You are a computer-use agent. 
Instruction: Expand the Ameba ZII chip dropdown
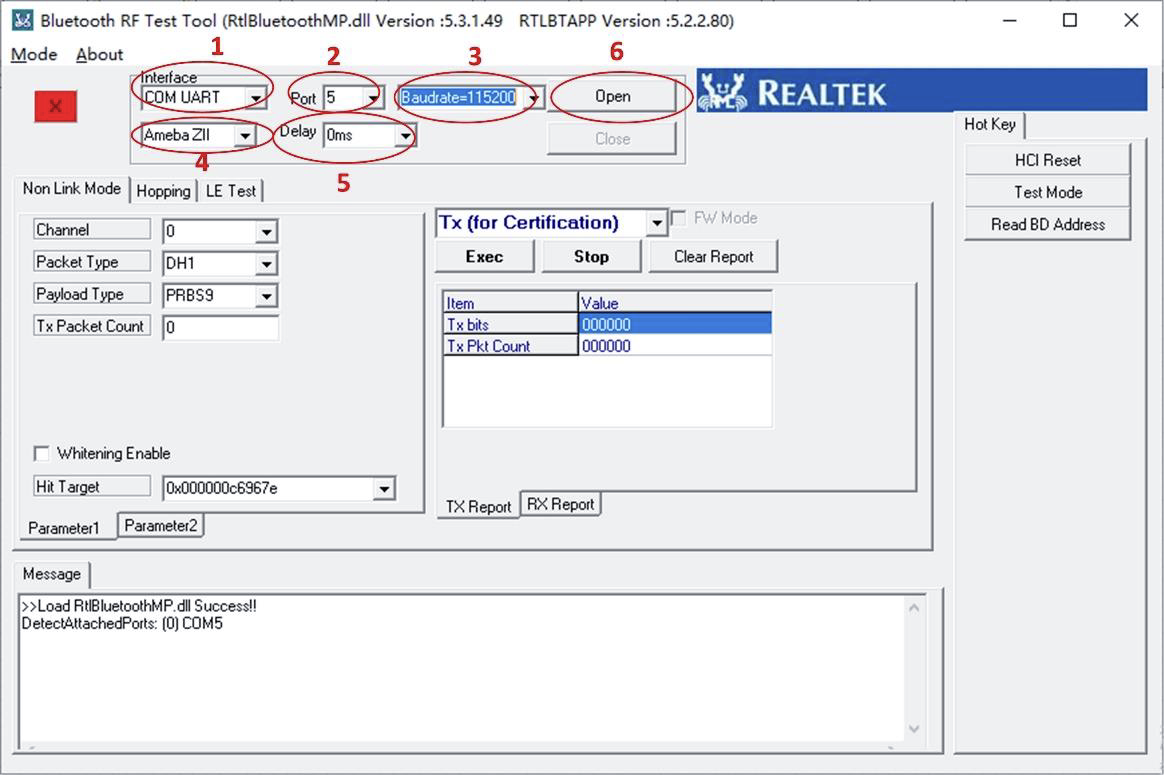[244, 136]
